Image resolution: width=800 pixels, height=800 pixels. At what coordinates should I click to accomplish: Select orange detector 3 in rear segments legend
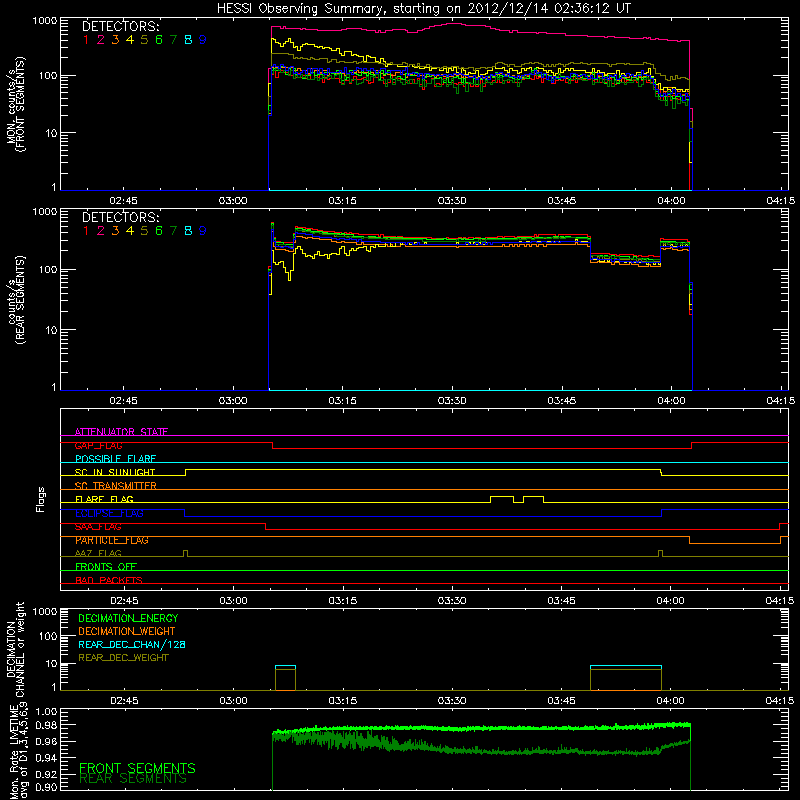(115, 231)
